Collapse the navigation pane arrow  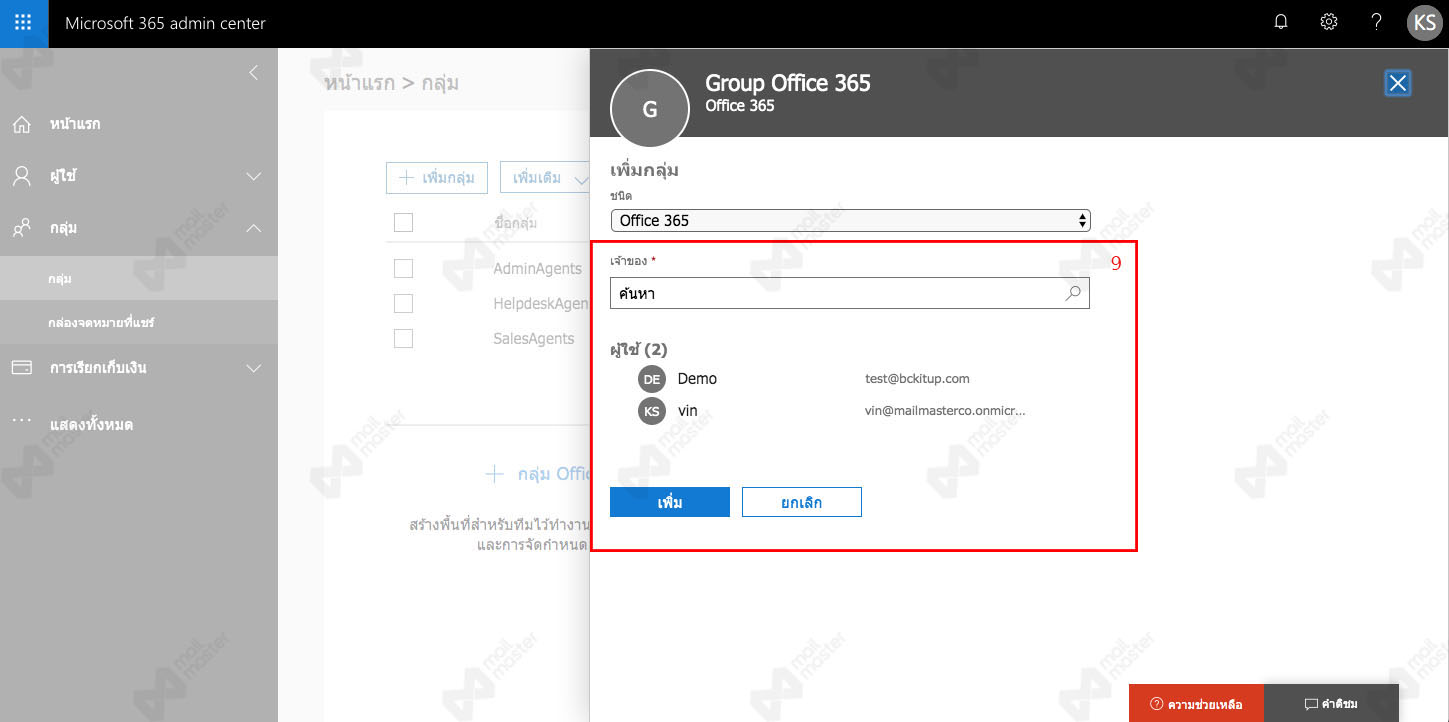[x=254, y=72]
